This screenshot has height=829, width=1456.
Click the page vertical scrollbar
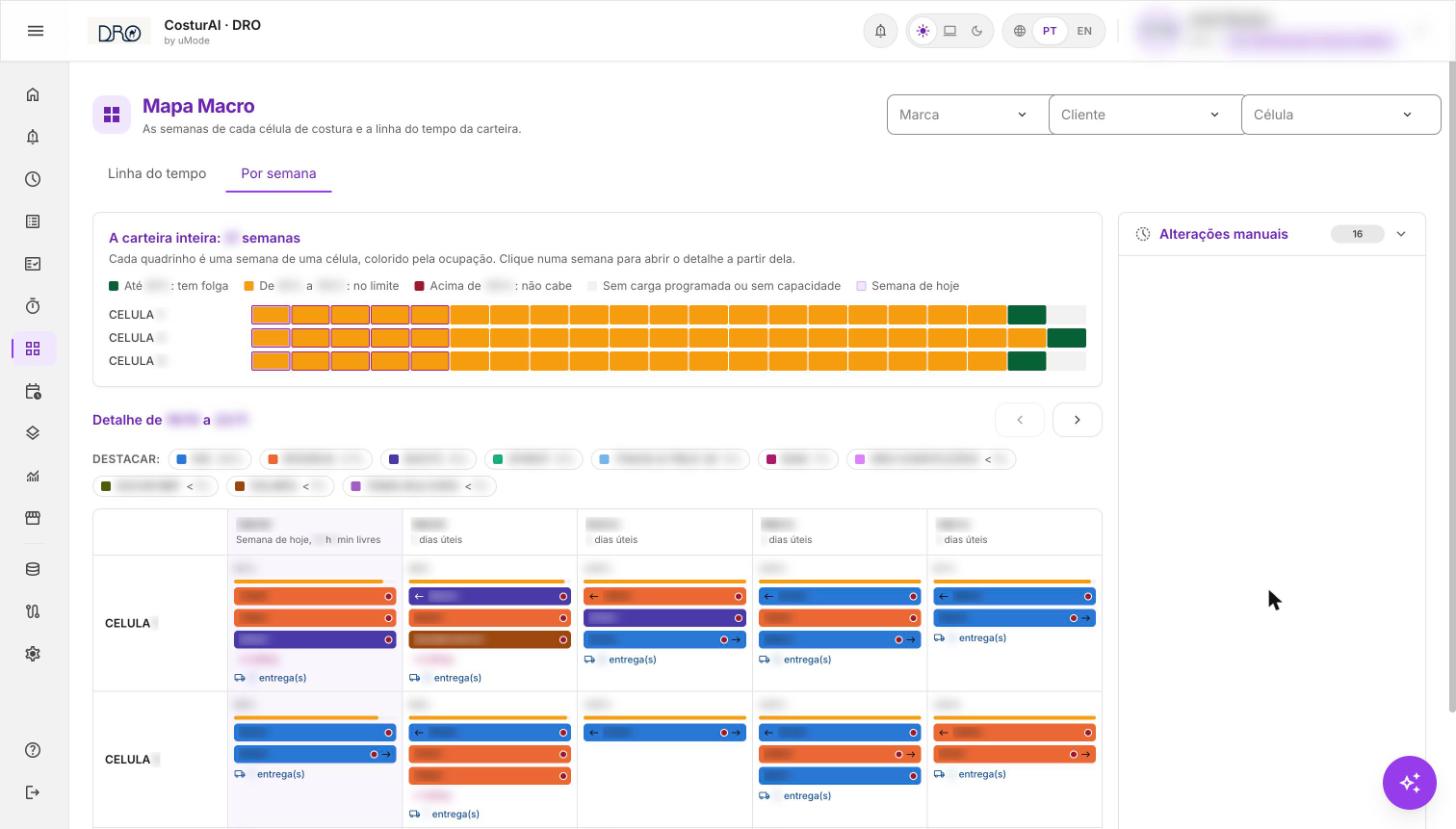tap(1451, 387)
